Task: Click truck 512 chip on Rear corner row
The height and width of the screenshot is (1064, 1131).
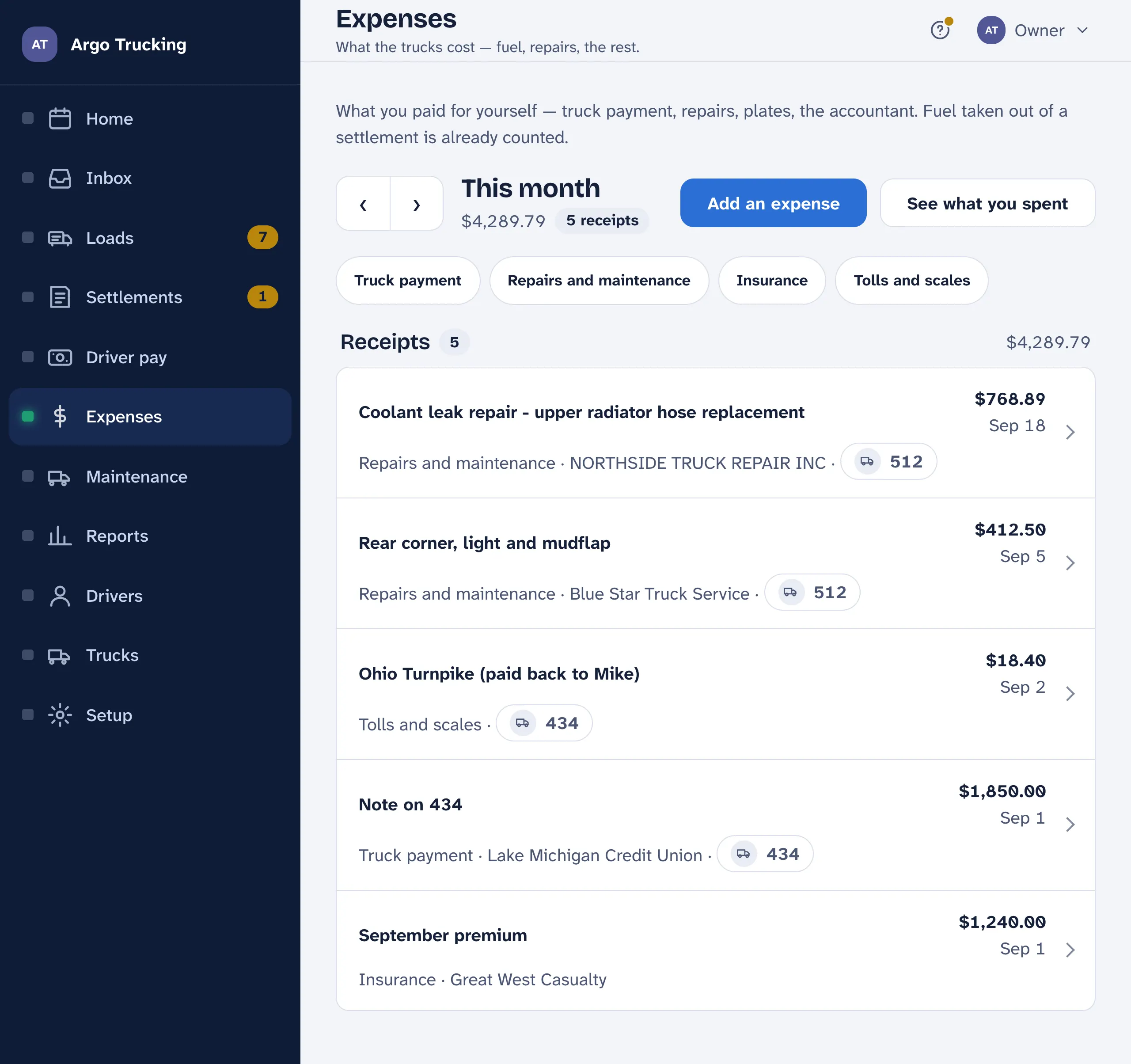Action: [x=812, y=592]
